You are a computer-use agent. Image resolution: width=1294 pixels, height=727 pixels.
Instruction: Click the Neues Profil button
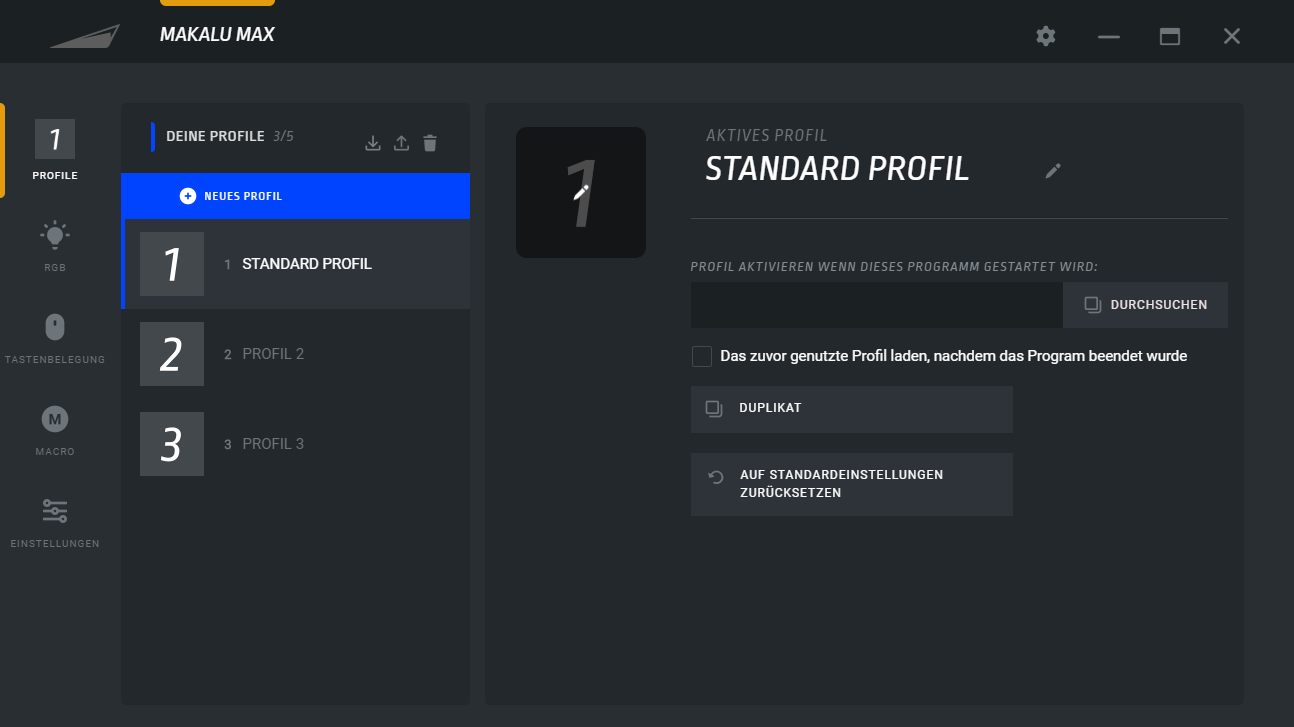coord(296,196)
